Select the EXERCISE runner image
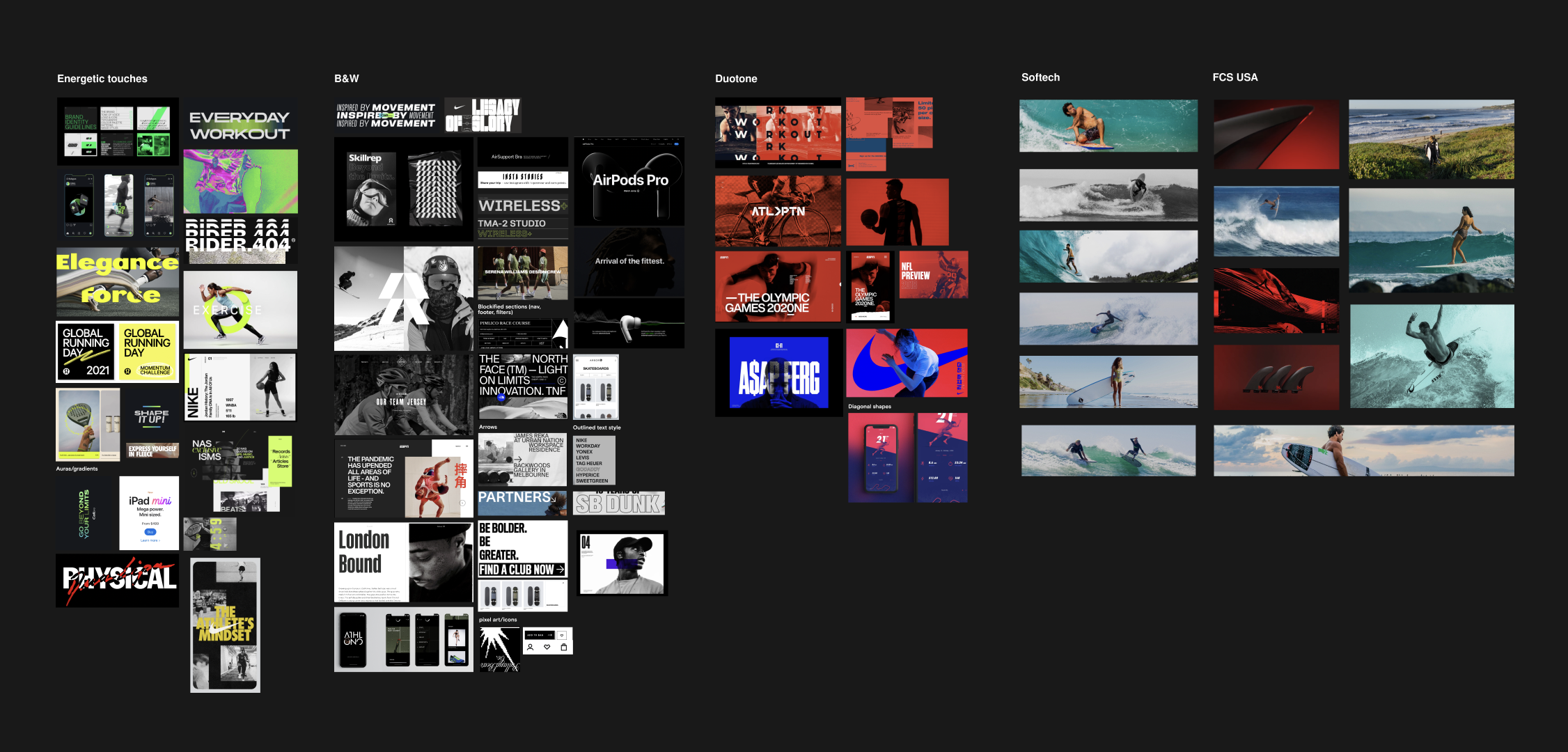This screenshot has height=752, width=1568. [x=240, y=310]
